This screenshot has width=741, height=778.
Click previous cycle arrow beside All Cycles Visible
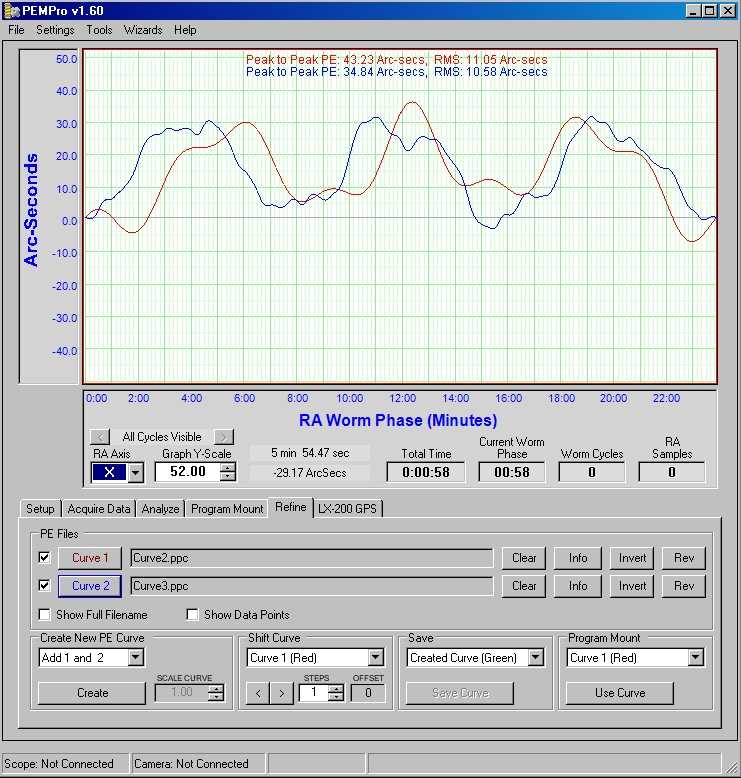click(100, 437)
